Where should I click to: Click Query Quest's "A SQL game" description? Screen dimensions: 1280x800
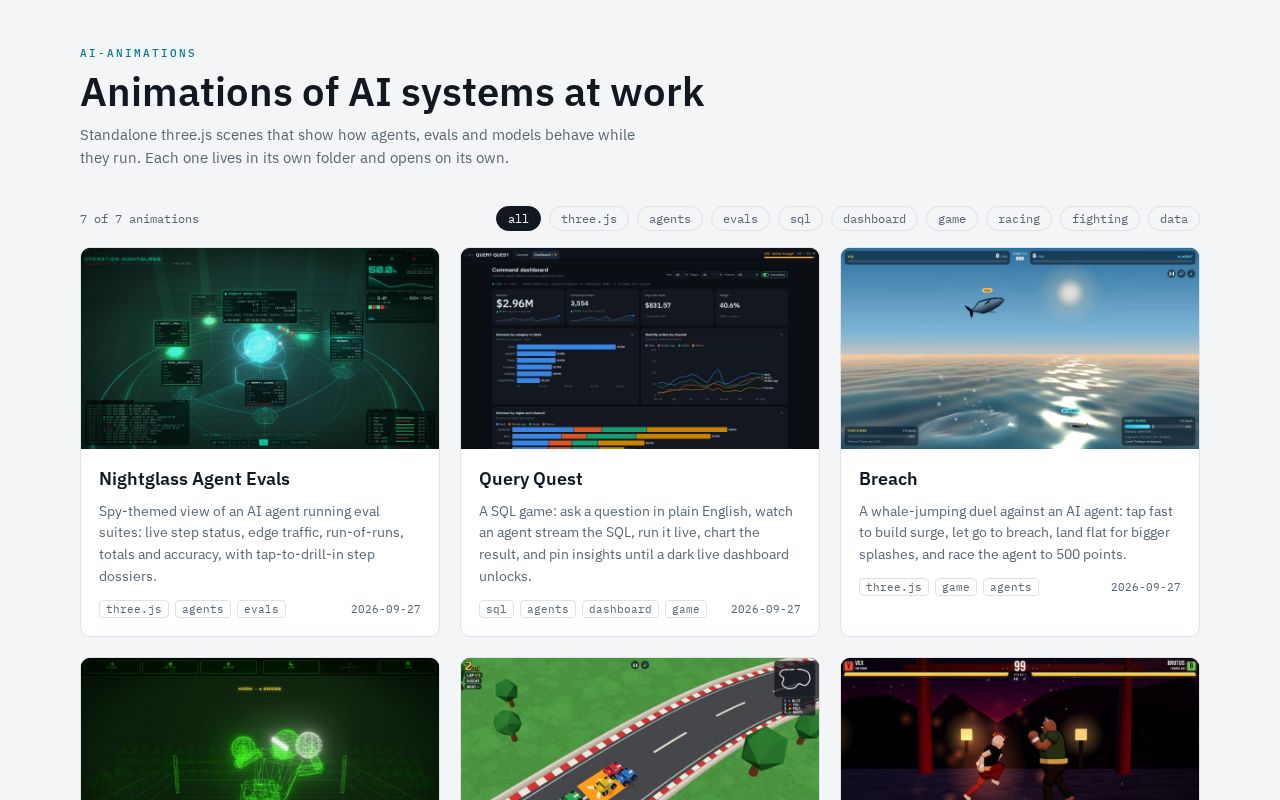(x=636, y=544)
